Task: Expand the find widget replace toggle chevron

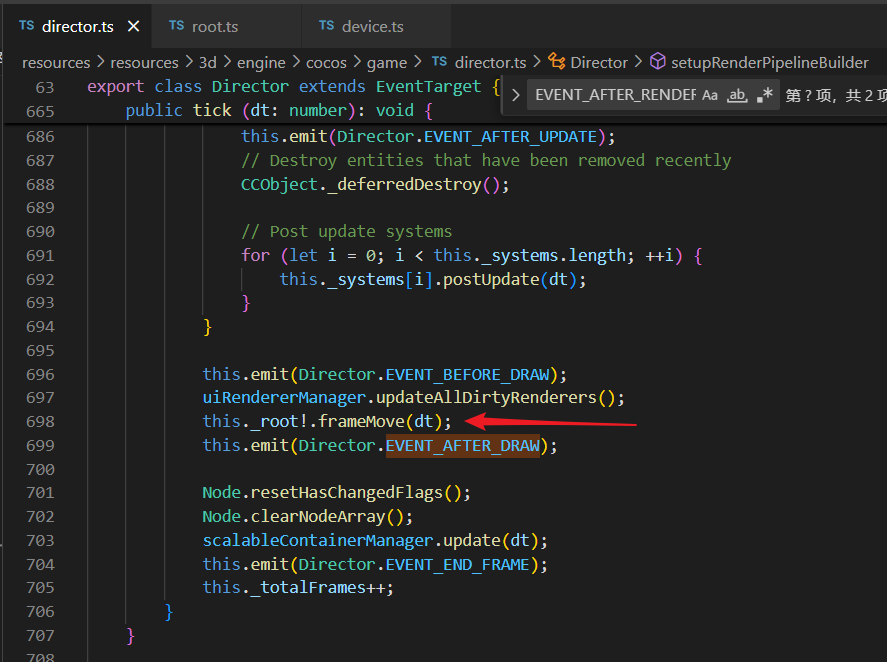Action: 515,95
